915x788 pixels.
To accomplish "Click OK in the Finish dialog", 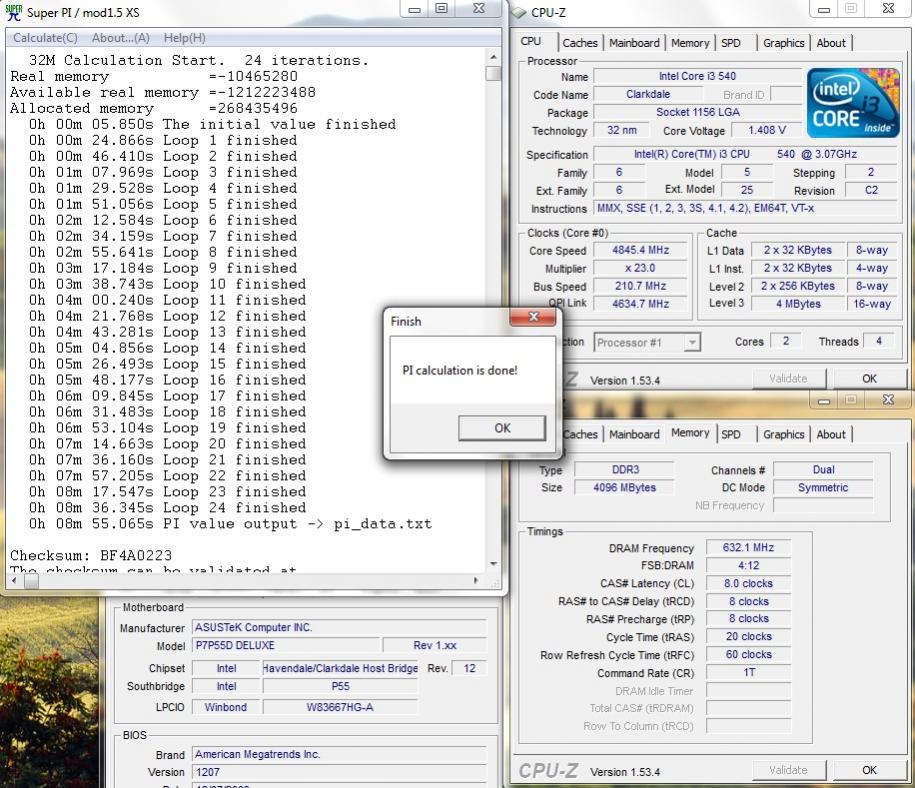I will [502, 428].
